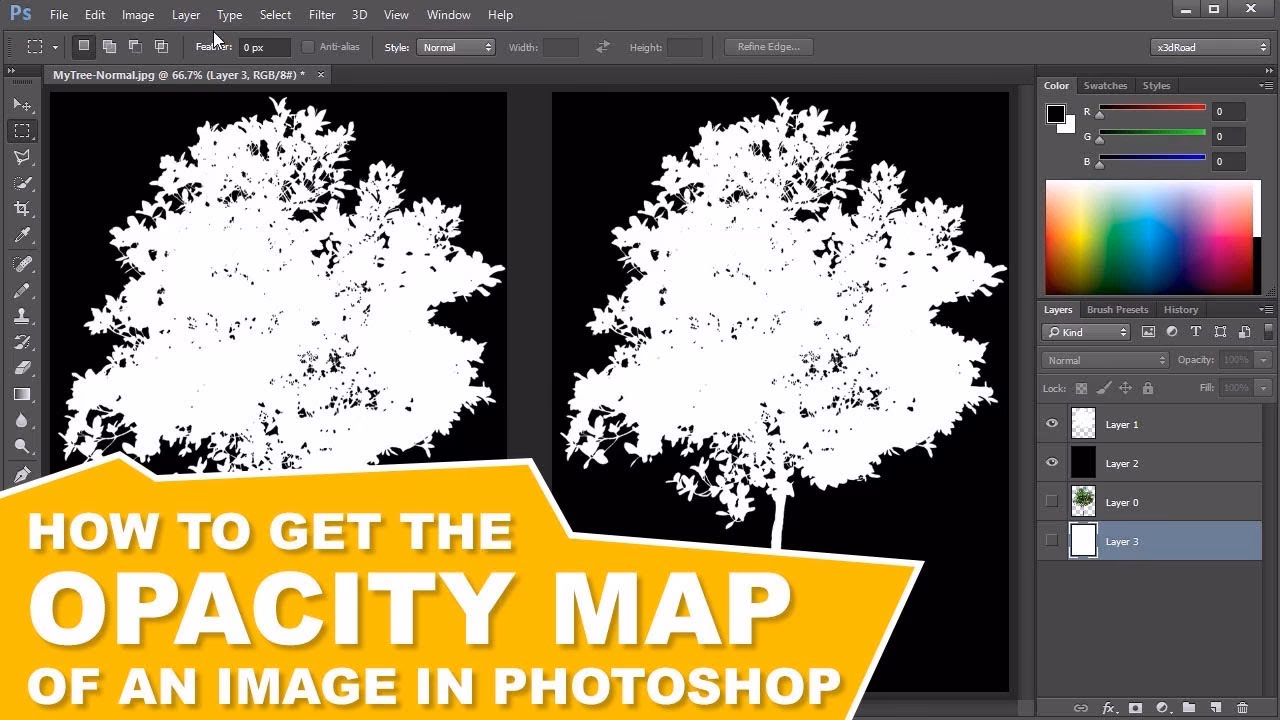This screenshot has height=720, width=1280.
Task: Add a layer mask to the selected layer
Action: (1135, 706)
